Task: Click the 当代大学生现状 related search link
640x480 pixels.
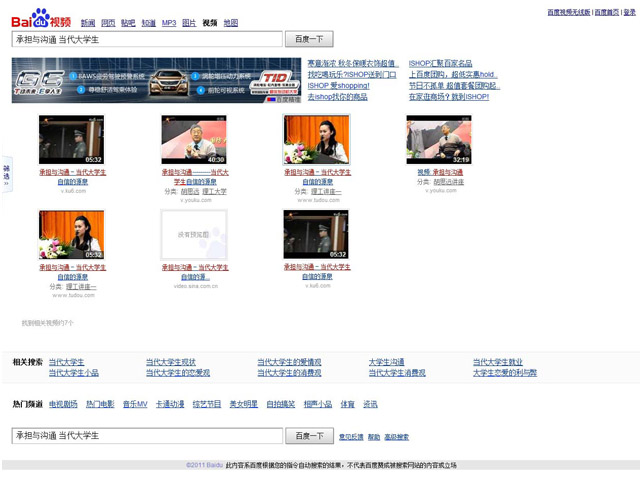Action: pyautogui.click(x=171, y=362)
